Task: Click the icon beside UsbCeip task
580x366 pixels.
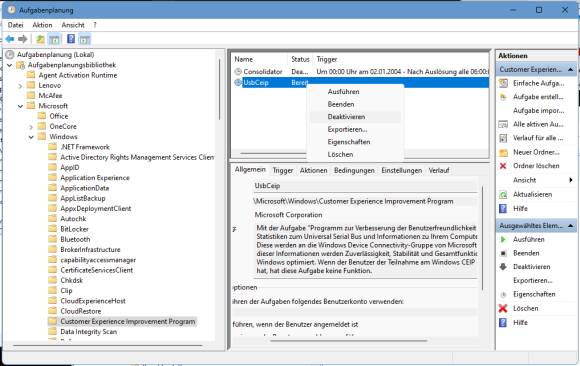Action: click(238, 82)
